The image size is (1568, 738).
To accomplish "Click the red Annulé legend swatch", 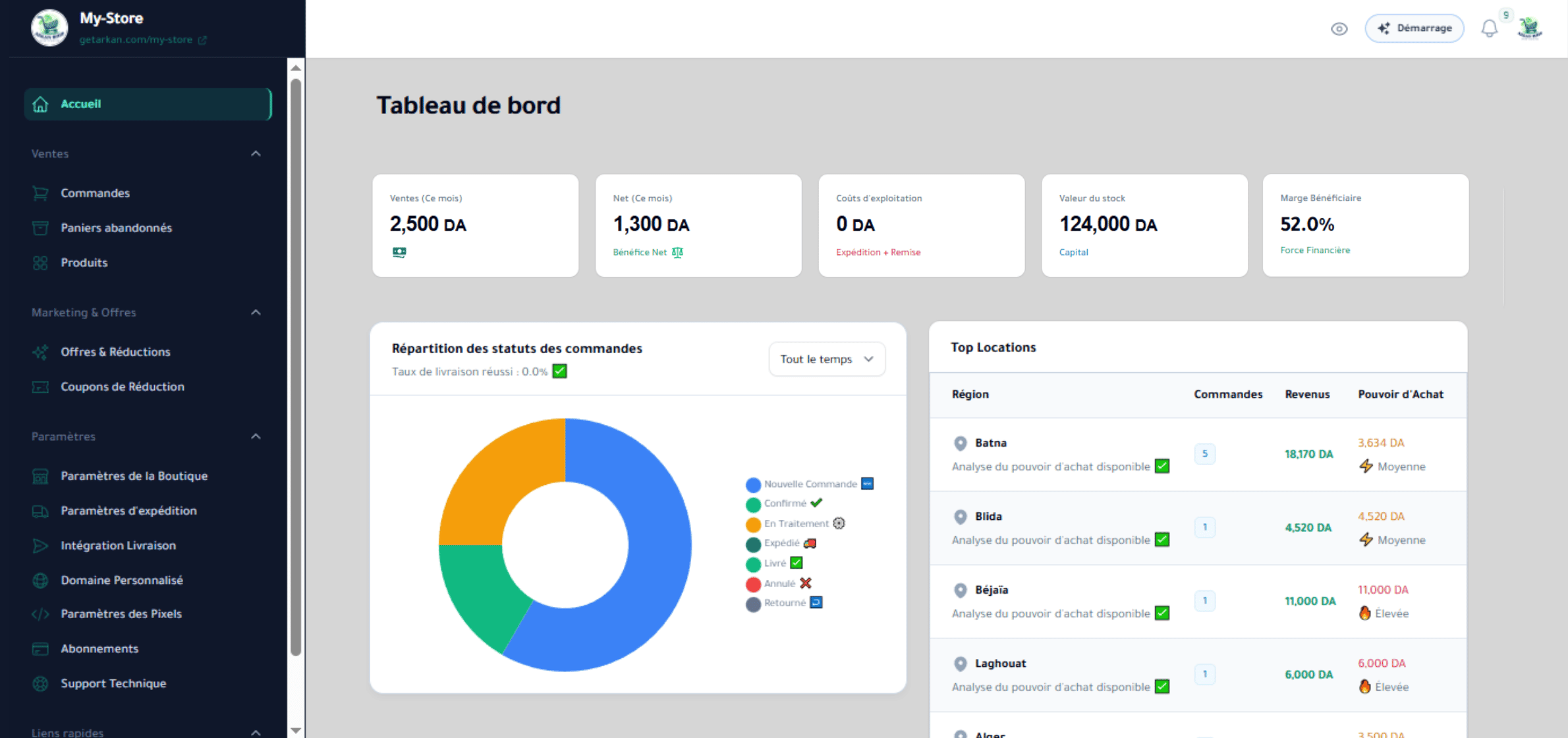I will [x=753, y=584].
